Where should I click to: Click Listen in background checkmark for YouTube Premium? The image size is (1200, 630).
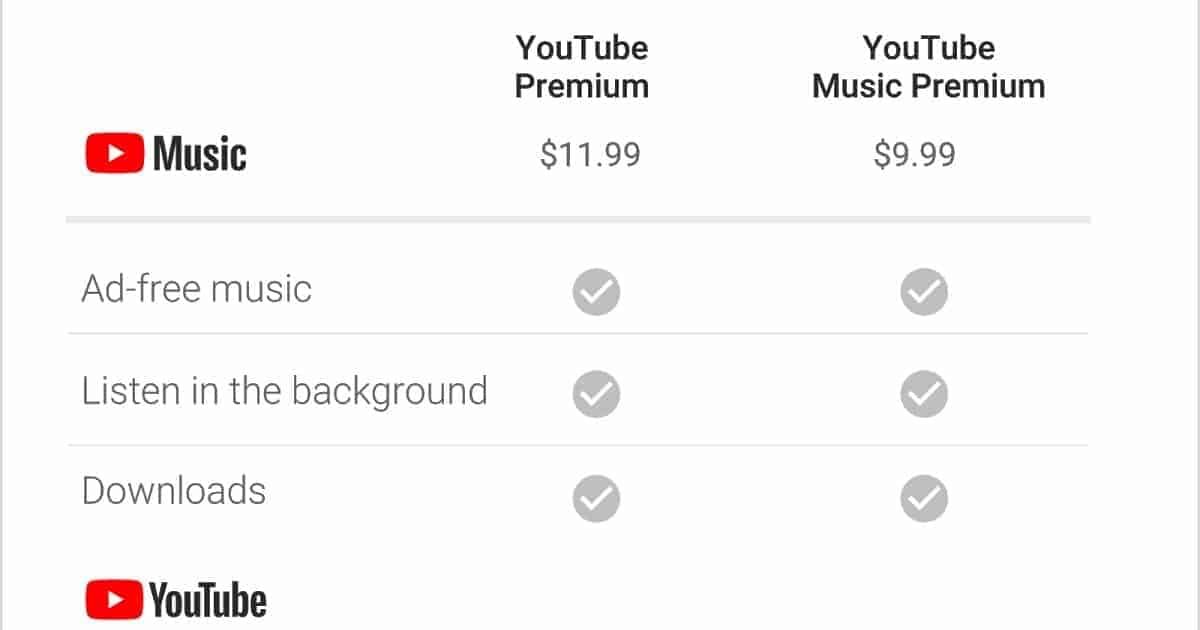point(596,394)
